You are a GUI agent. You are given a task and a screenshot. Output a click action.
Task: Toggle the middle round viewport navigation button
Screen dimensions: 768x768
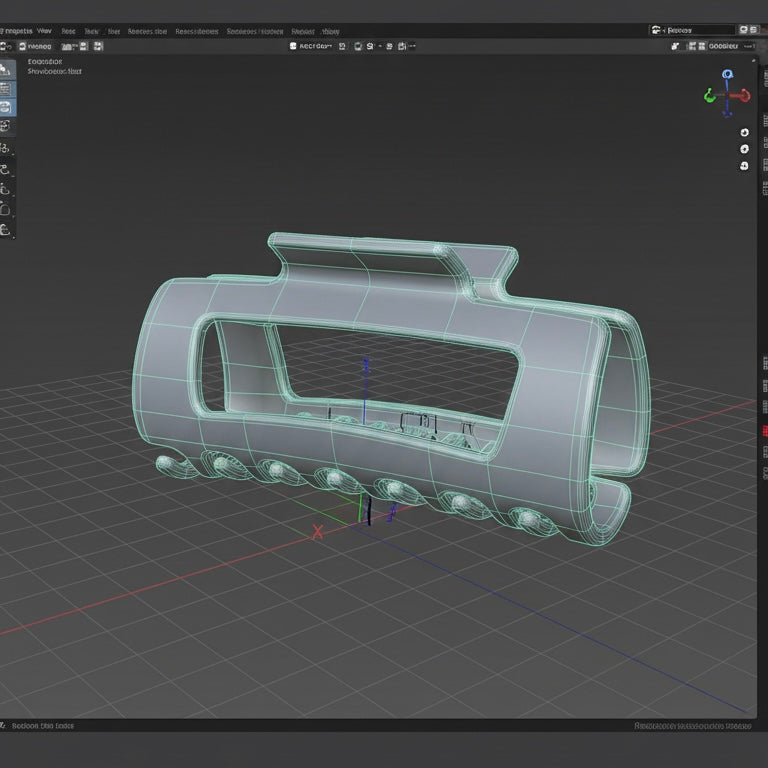click(744, 149)
